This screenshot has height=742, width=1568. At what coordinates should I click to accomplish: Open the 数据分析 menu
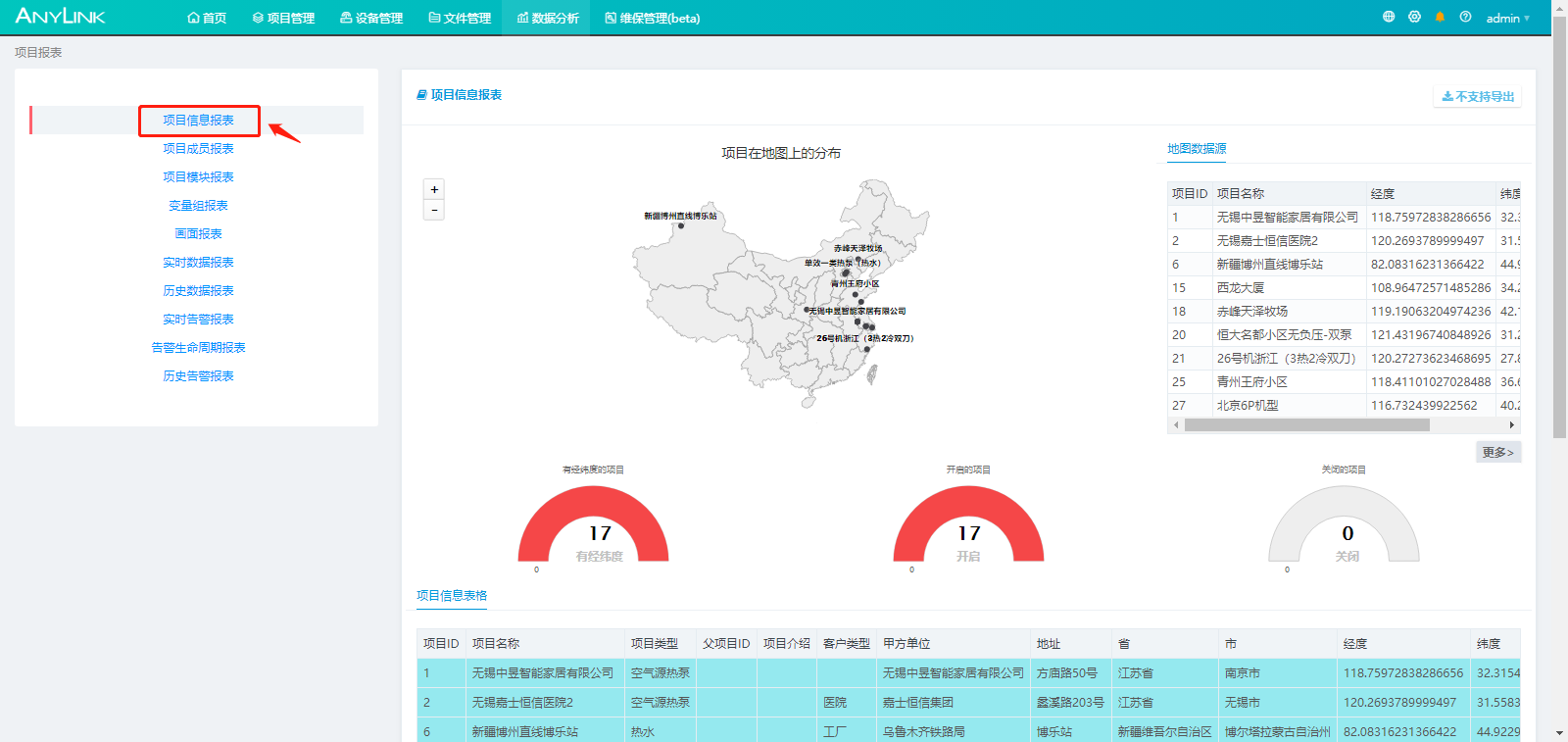[548, 18]
